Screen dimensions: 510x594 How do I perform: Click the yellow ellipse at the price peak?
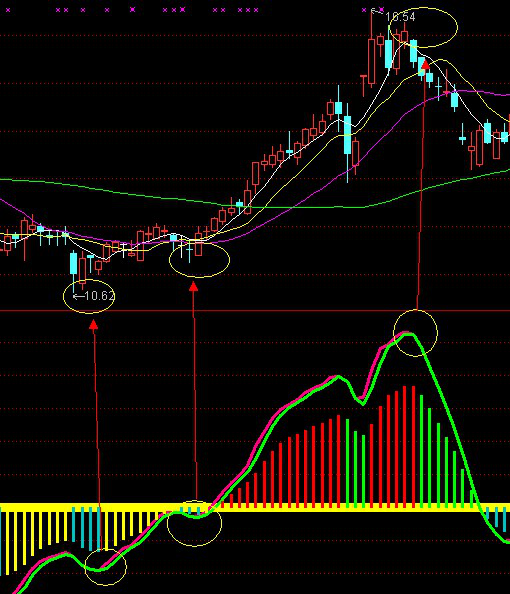(x=423, y=28)
